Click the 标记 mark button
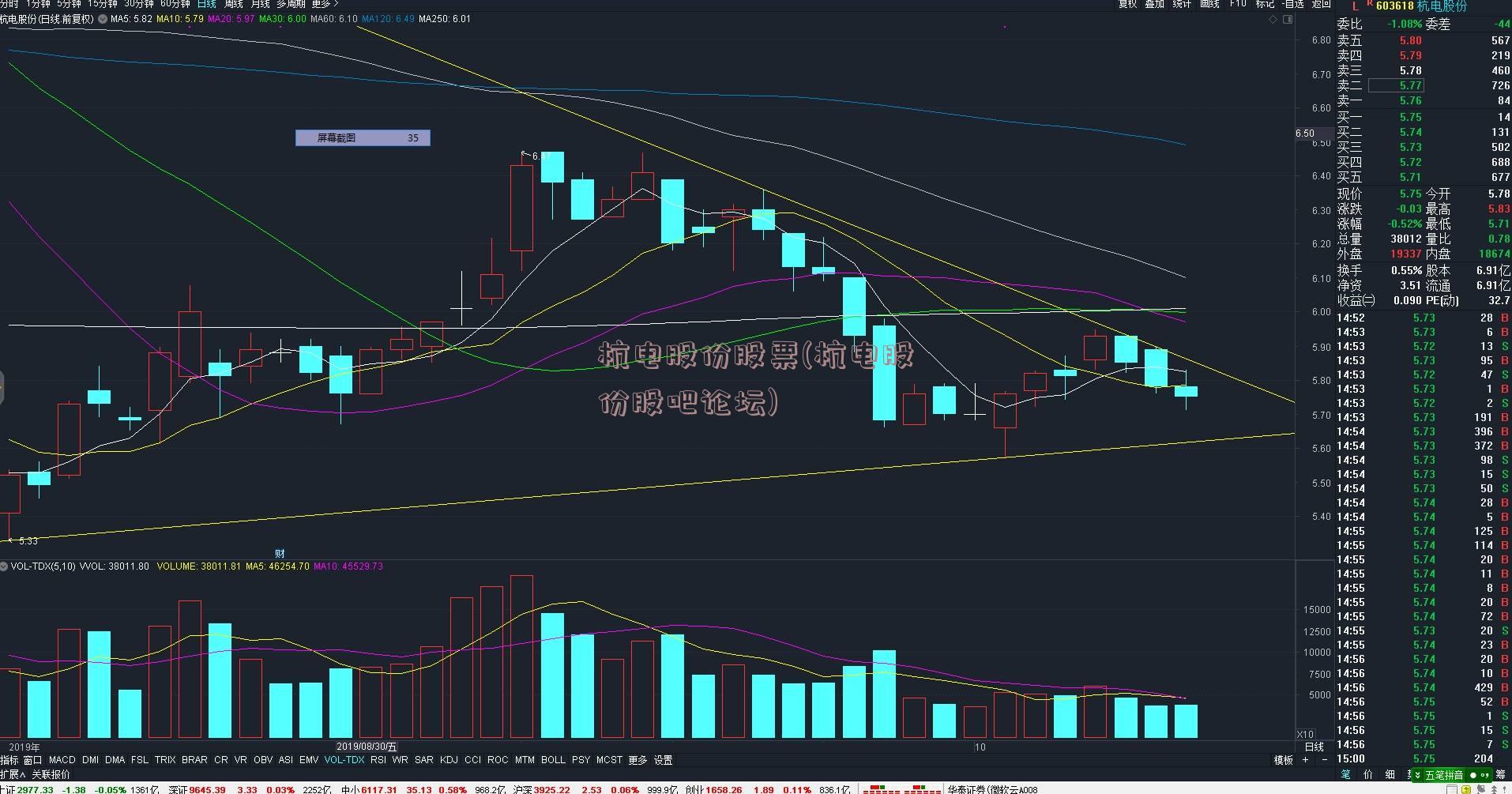This screenshot has width=1512, height=794. [1266, 4]
